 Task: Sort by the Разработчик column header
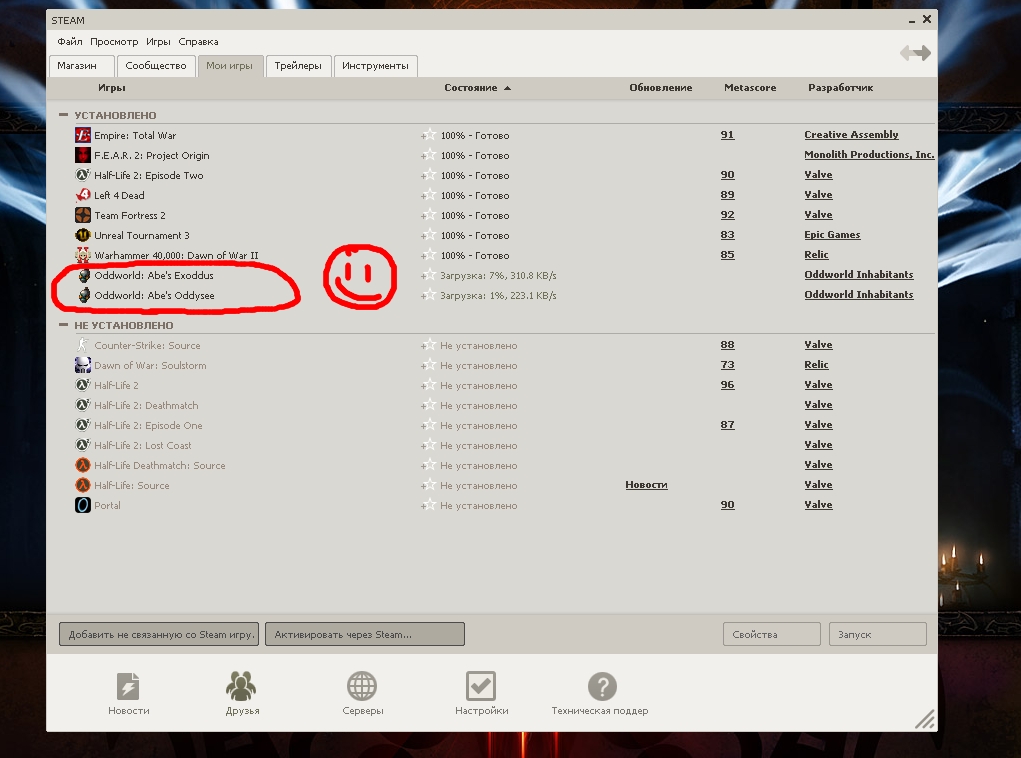pyautogui.click(x=841, y=88)
